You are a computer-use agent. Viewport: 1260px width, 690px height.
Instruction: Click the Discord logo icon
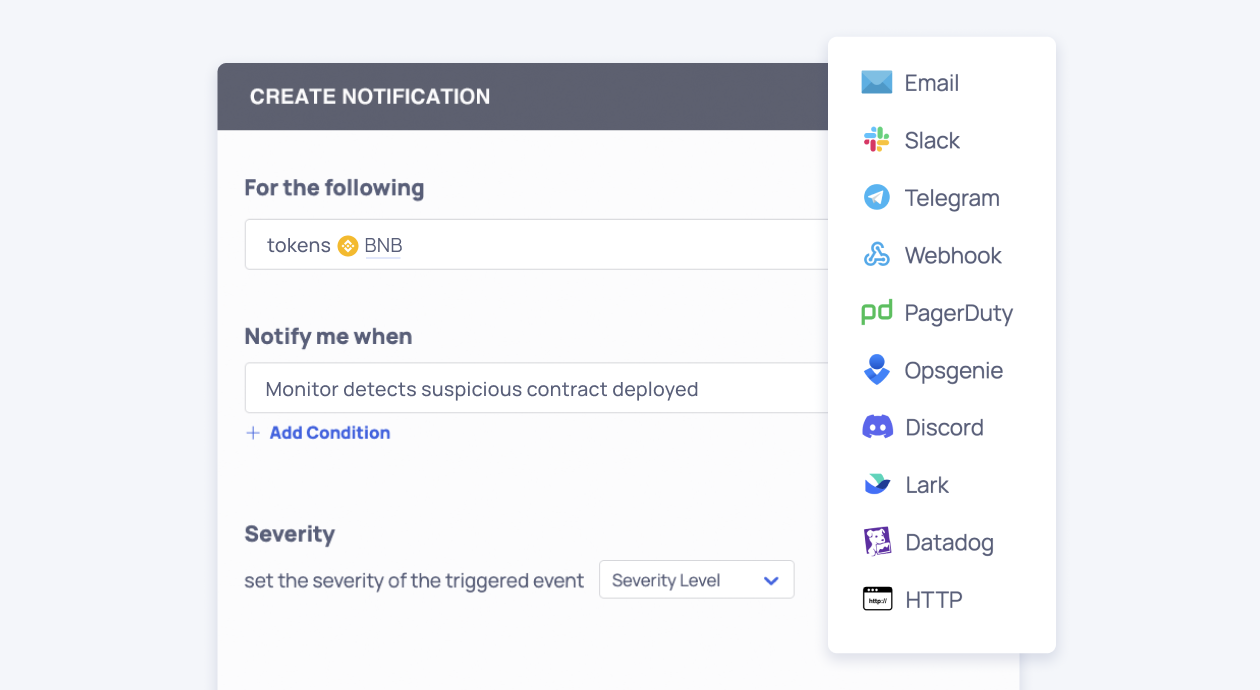point(876,427)
